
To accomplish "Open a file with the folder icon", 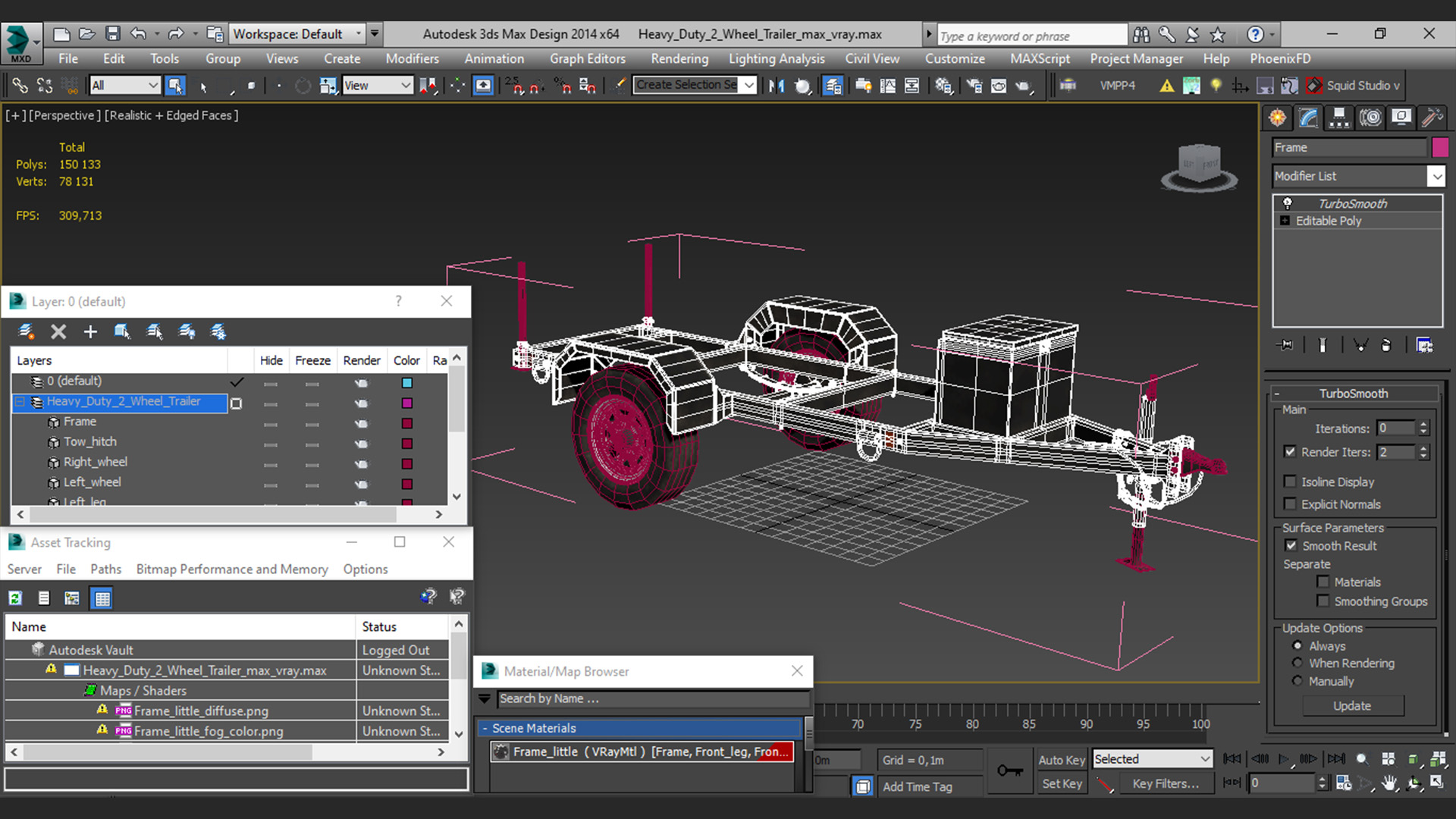I will 87,34.
